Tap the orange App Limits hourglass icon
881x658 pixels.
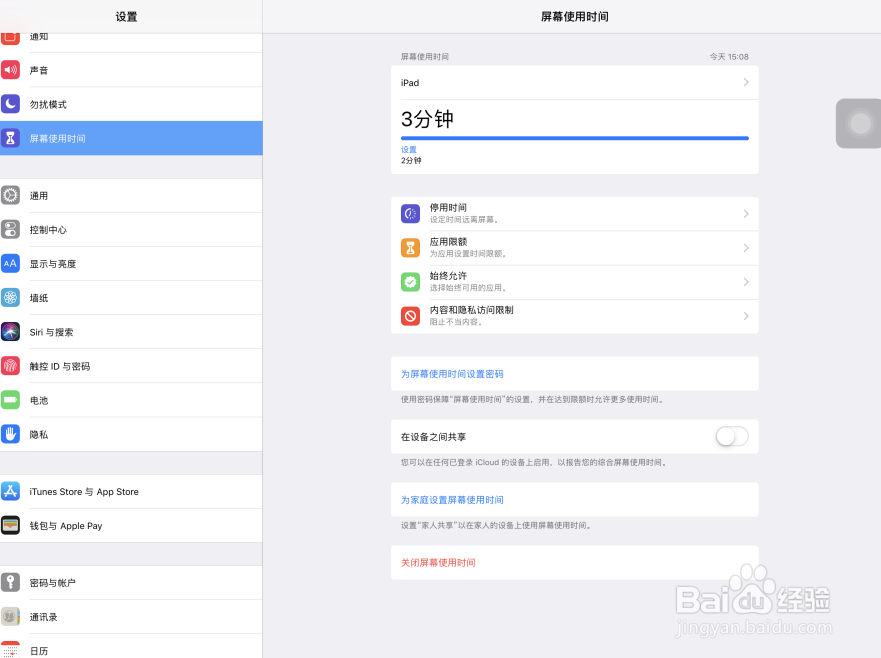click(410, 248)
